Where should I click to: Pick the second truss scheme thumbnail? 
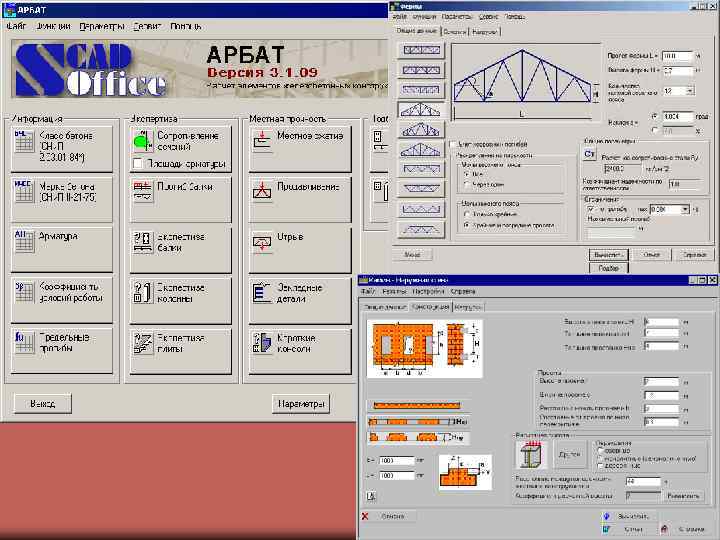[x=421, y=70]
